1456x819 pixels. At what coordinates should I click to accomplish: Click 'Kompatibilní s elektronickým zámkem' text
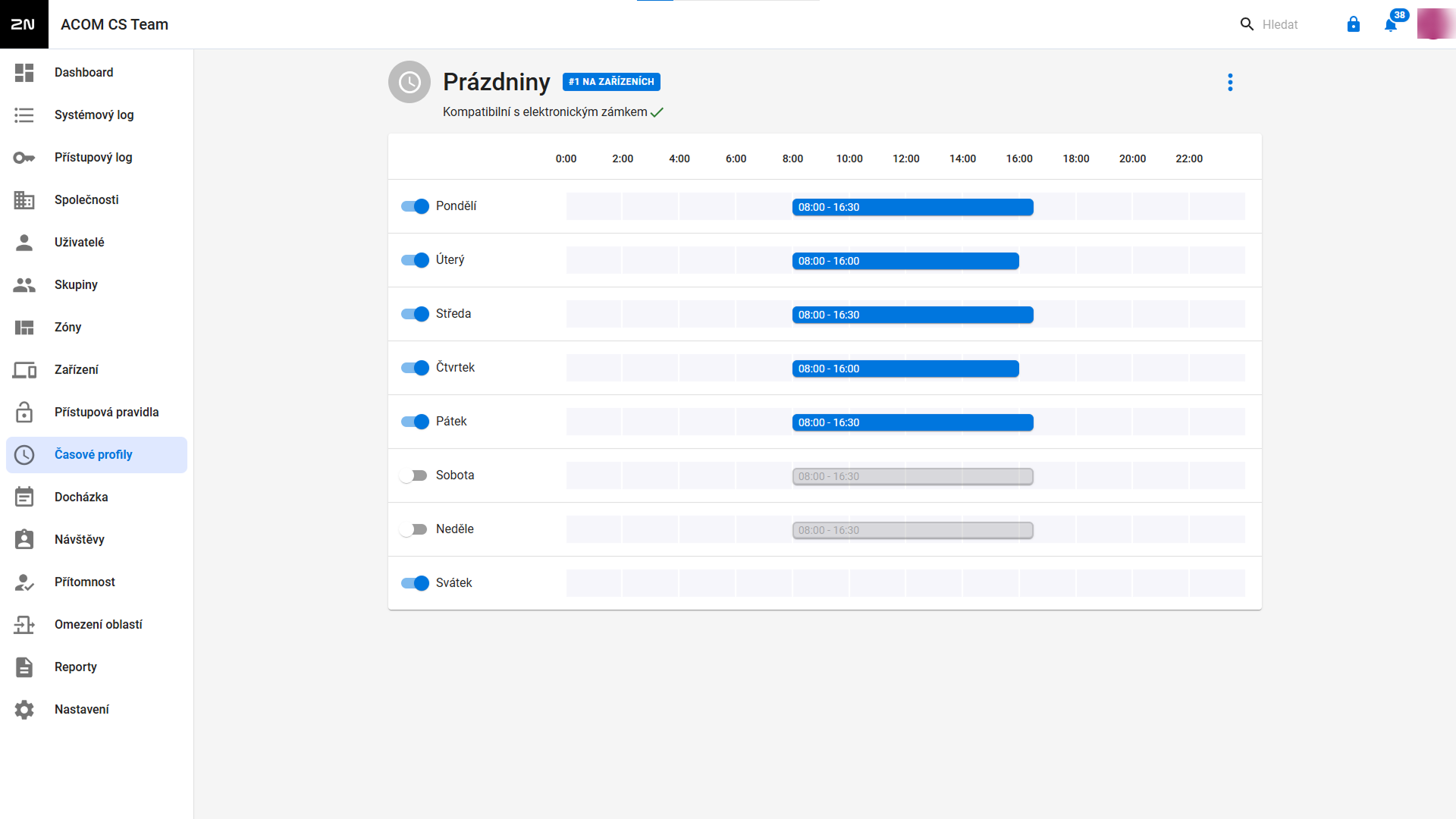(x=544, y=112)
